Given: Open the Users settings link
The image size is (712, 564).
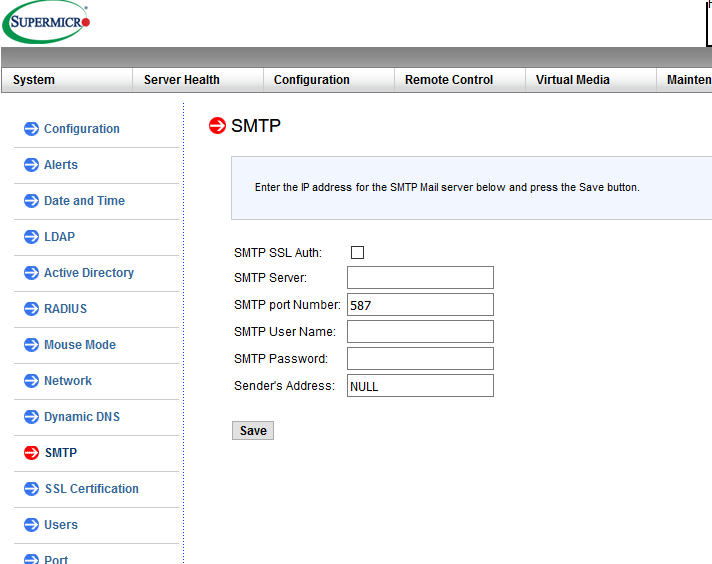Looking at the screenshot, I should coord(61,525).
